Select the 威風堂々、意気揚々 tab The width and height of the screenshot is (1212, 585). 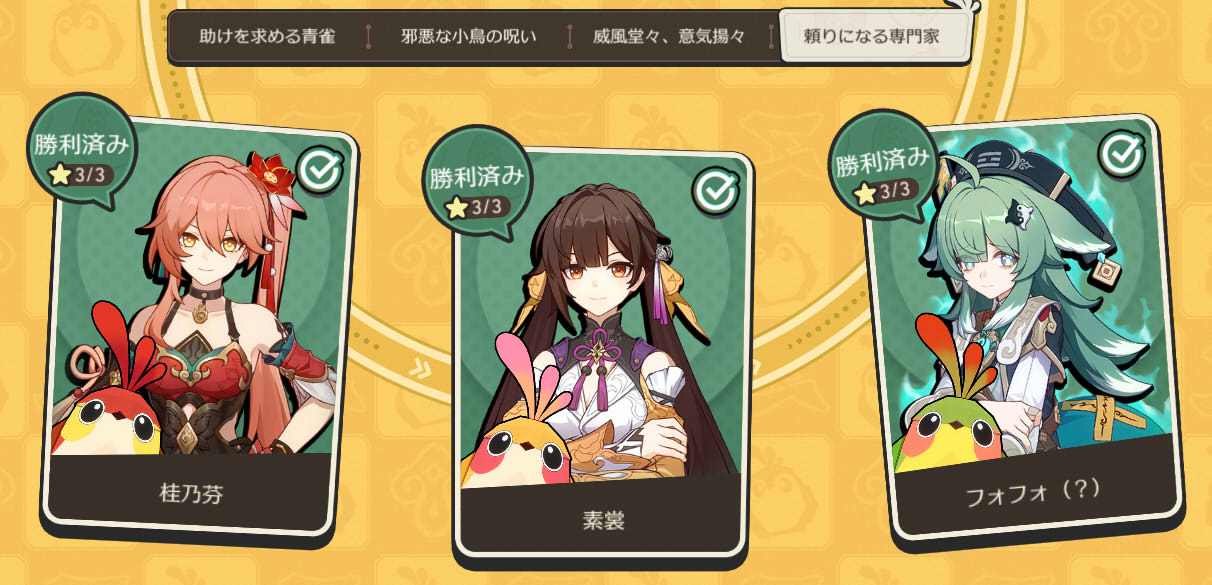point(669,38)
